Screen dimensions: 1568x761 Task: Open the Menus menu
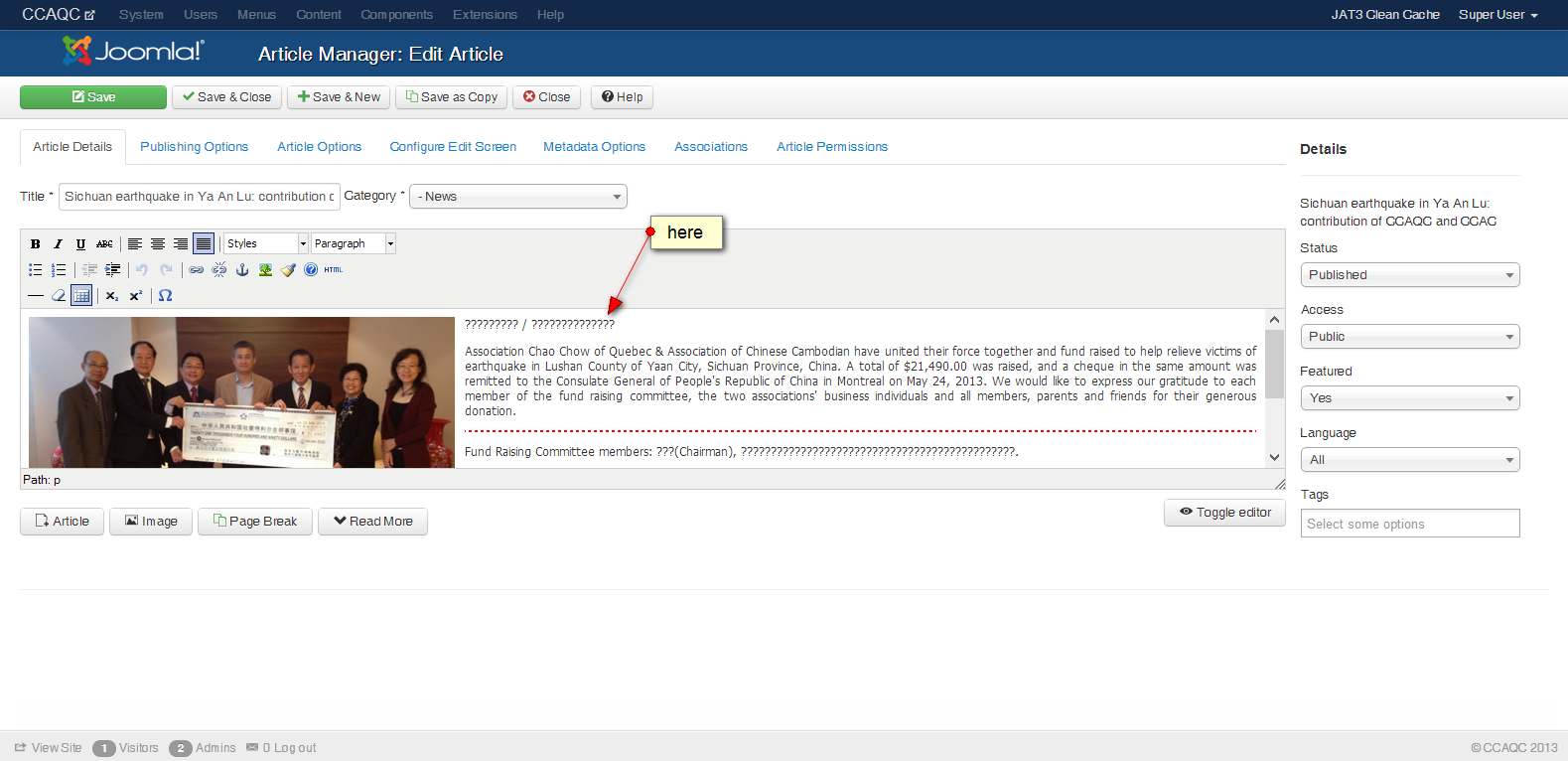click(256, 15)
